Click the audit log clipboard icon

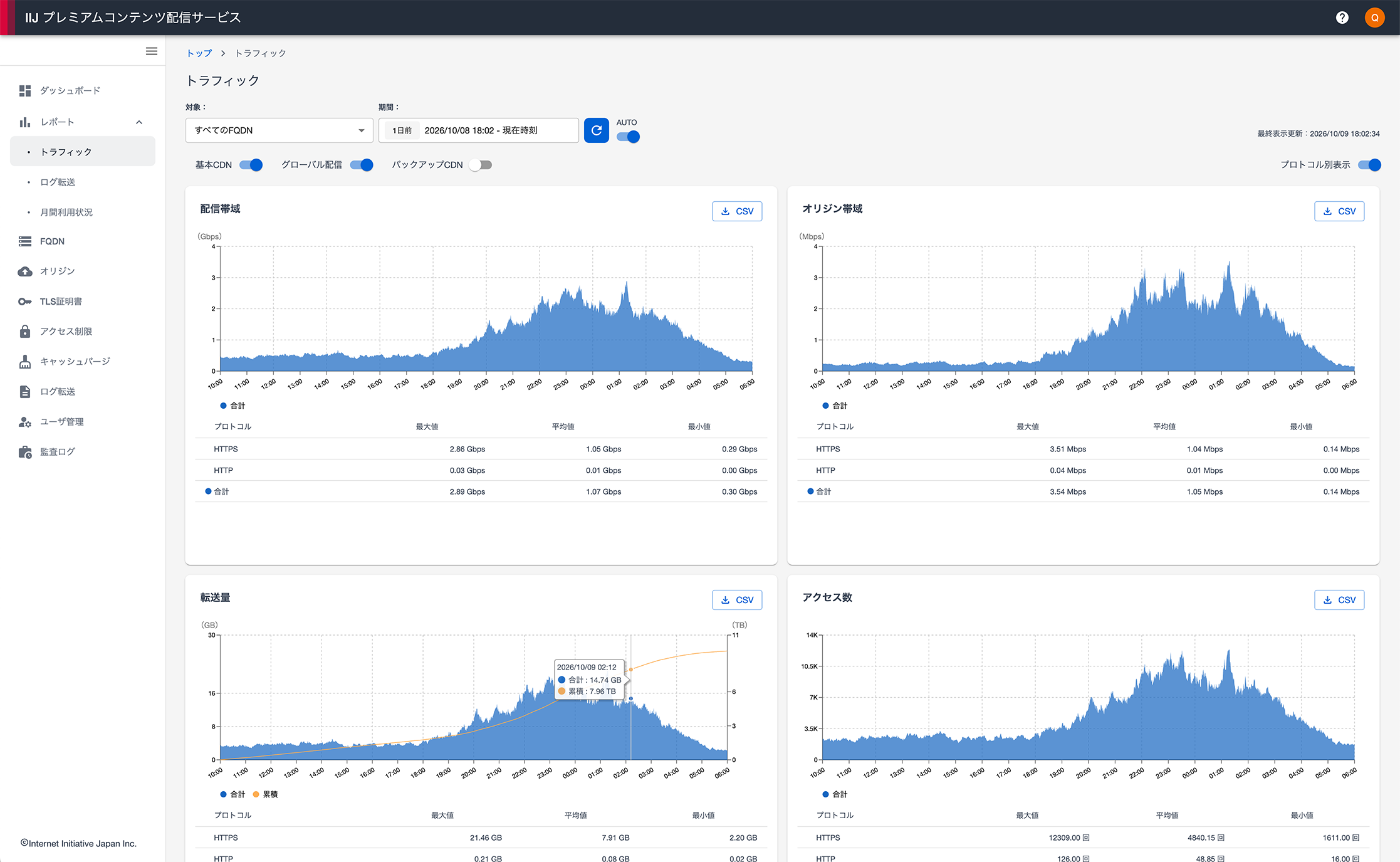[25, 452]
